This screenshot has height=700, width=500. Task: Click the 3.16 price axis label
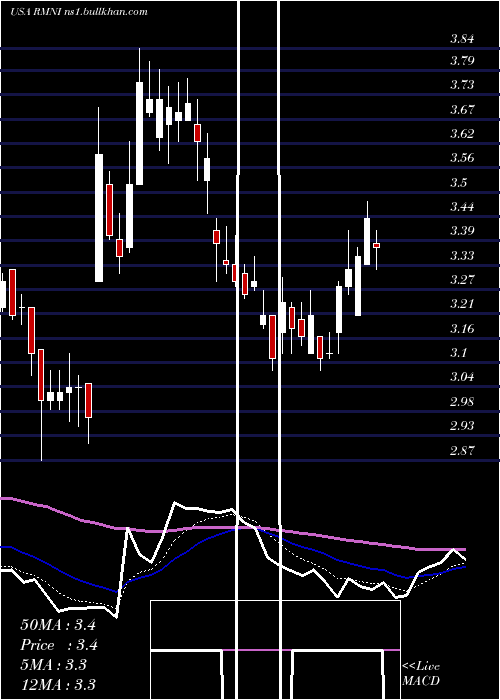[x=462, y=328]
